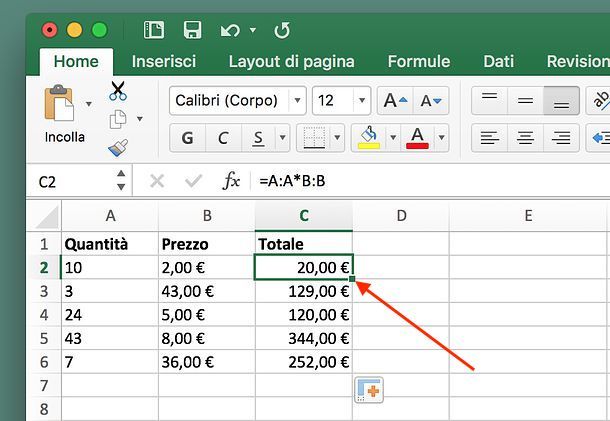Align text left

(489, 138)
